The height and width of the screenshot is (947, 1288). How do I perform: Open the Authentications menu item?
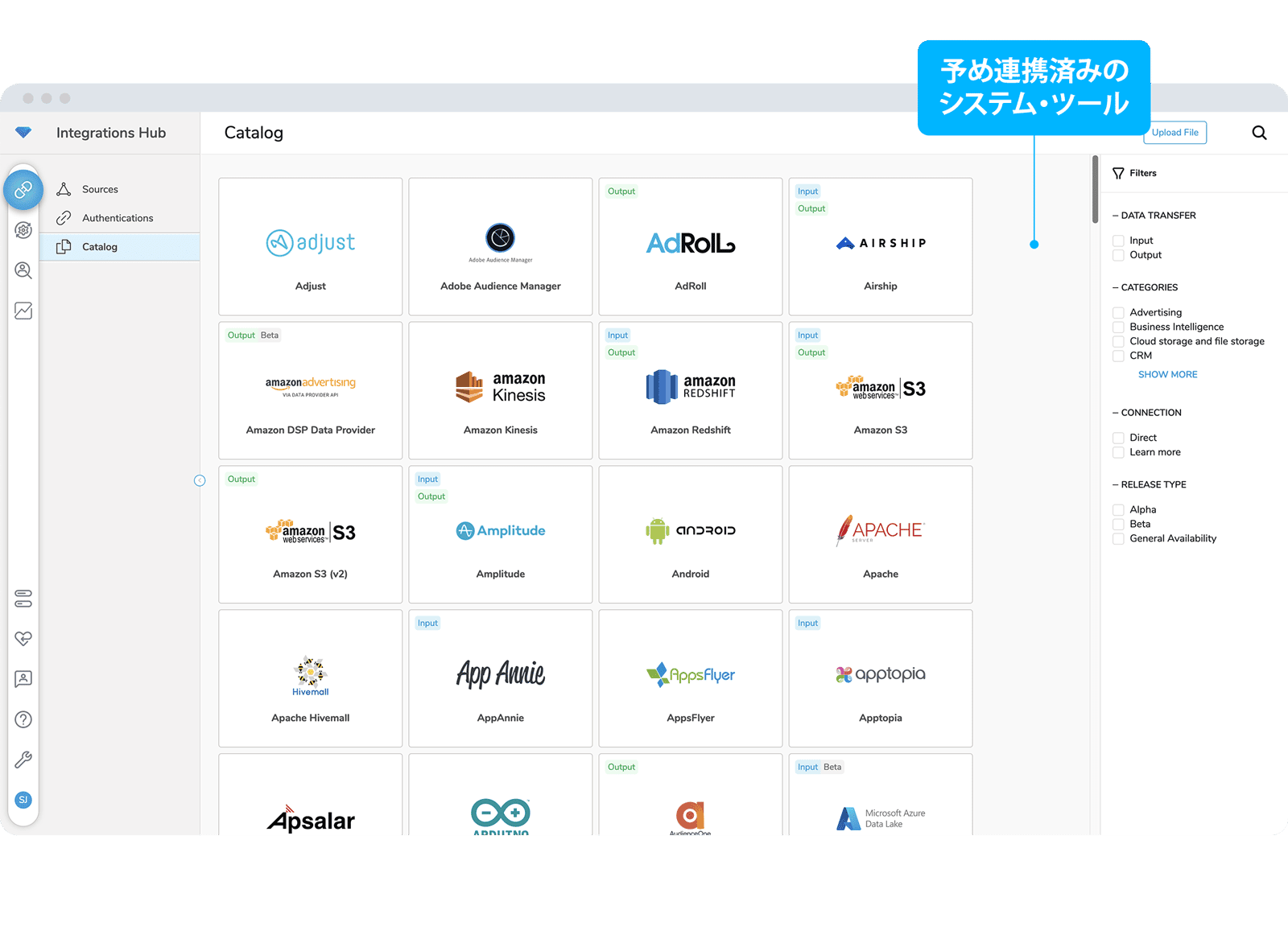tap(119, 218)
